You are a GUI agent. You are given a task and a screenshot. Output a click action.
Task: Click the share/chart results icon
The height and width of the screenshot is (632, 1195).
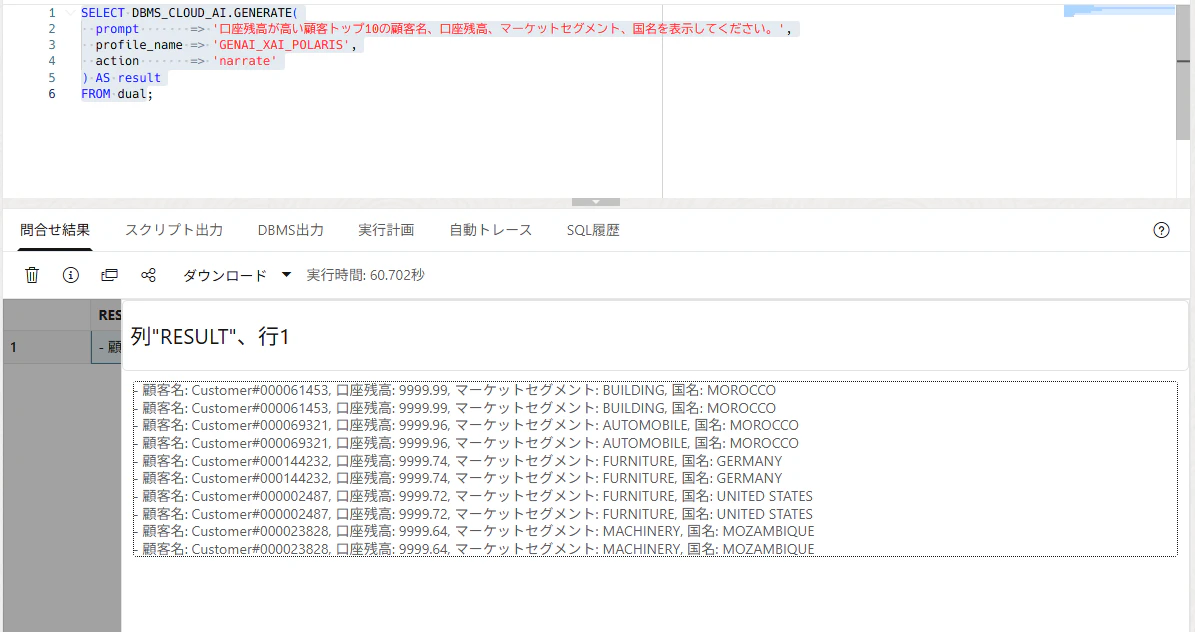(x=149, y=275)
